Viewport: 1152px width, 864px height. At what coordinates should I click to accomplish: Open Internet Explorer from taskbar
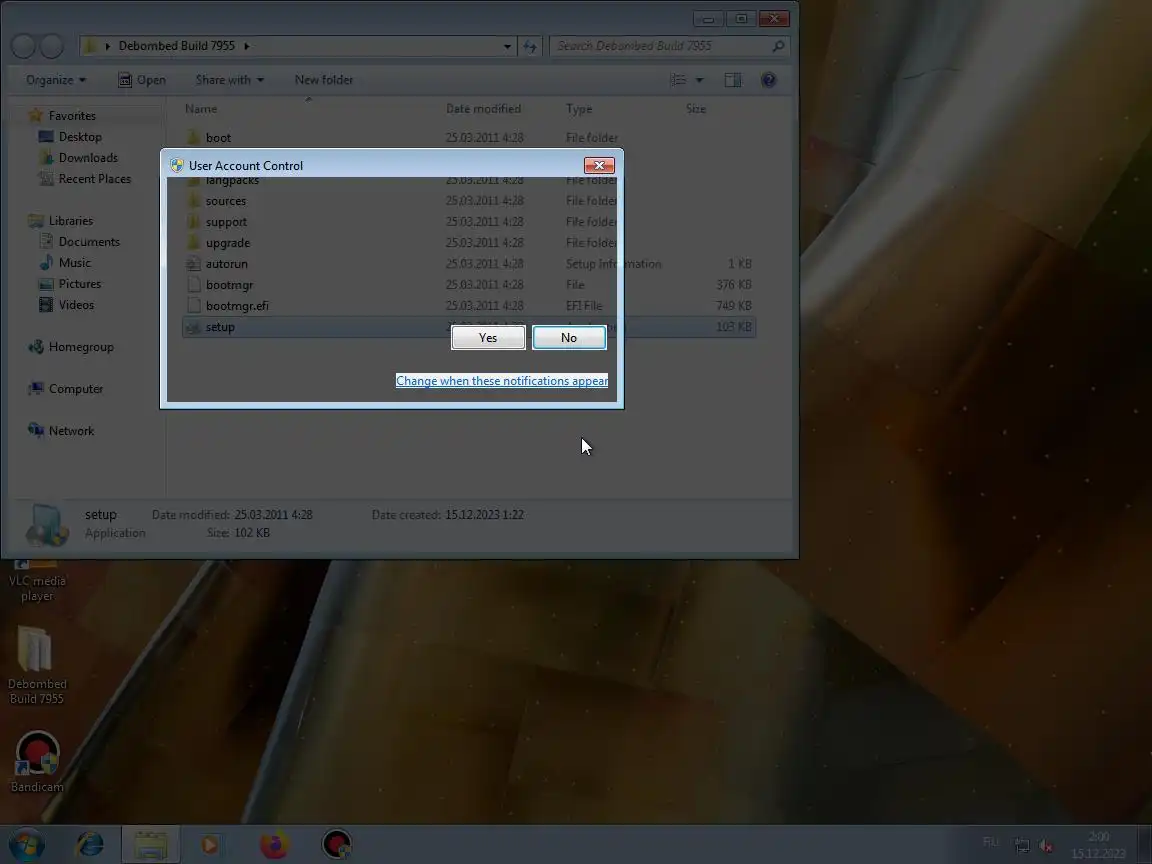(90, 845)
